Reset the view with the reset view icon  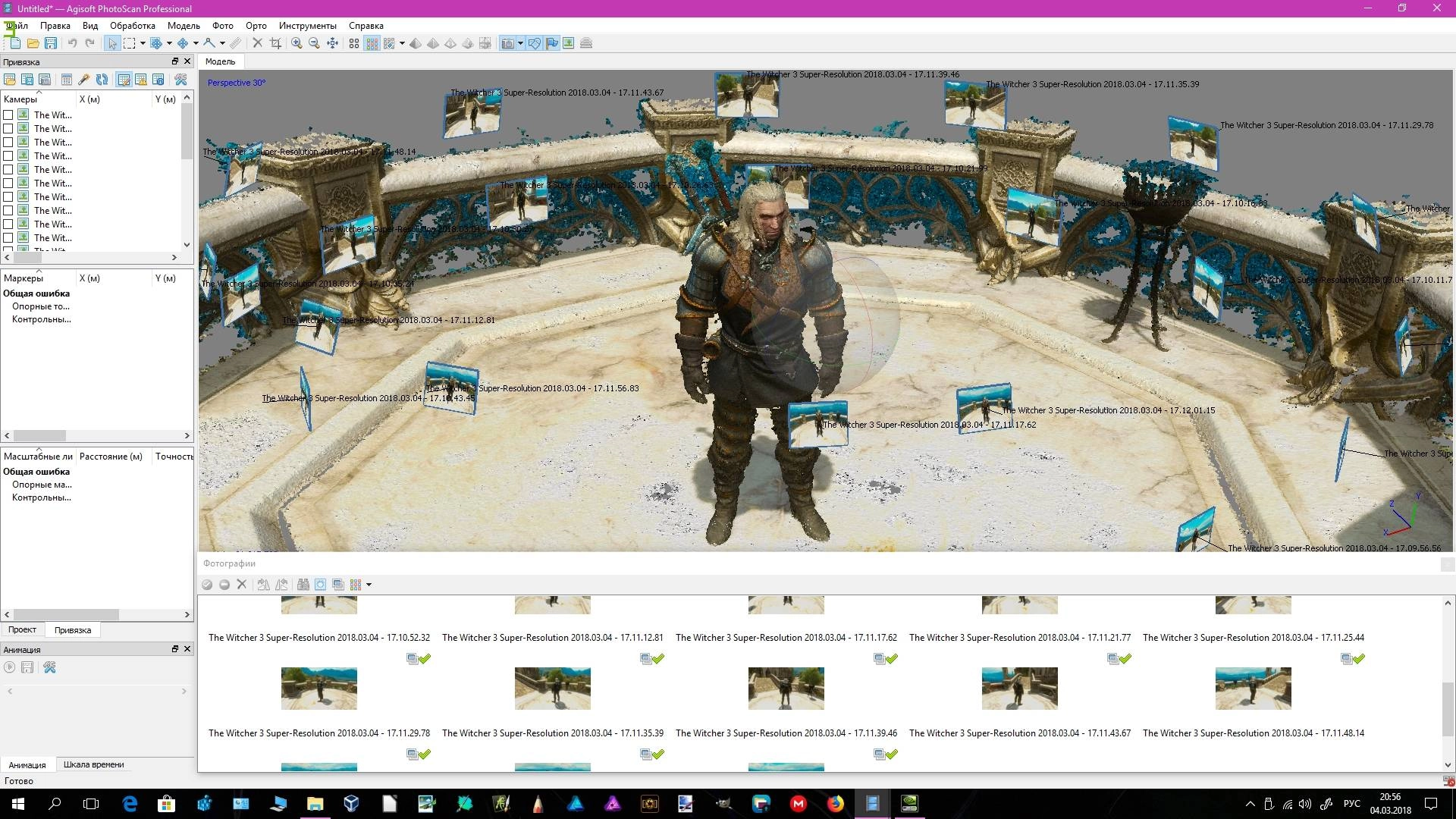(x=333, y=43)
